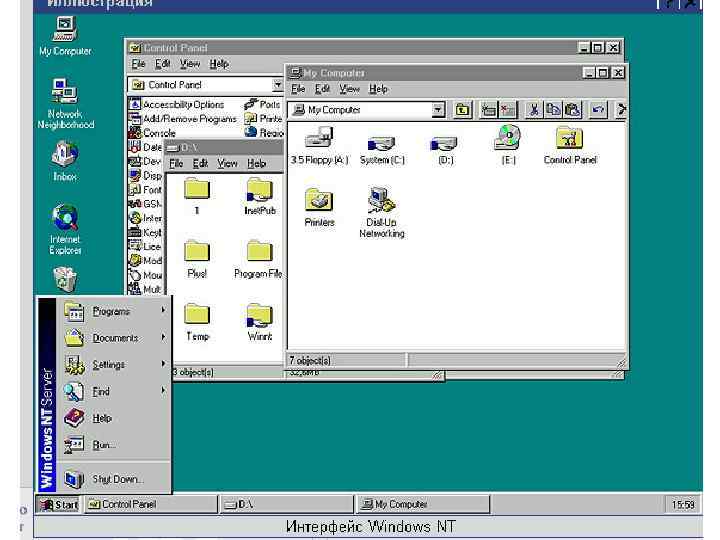This screenshot has width=720, height=540.
Task: Open Edit menu in D:\ window
Action: (x=200, y=163)
